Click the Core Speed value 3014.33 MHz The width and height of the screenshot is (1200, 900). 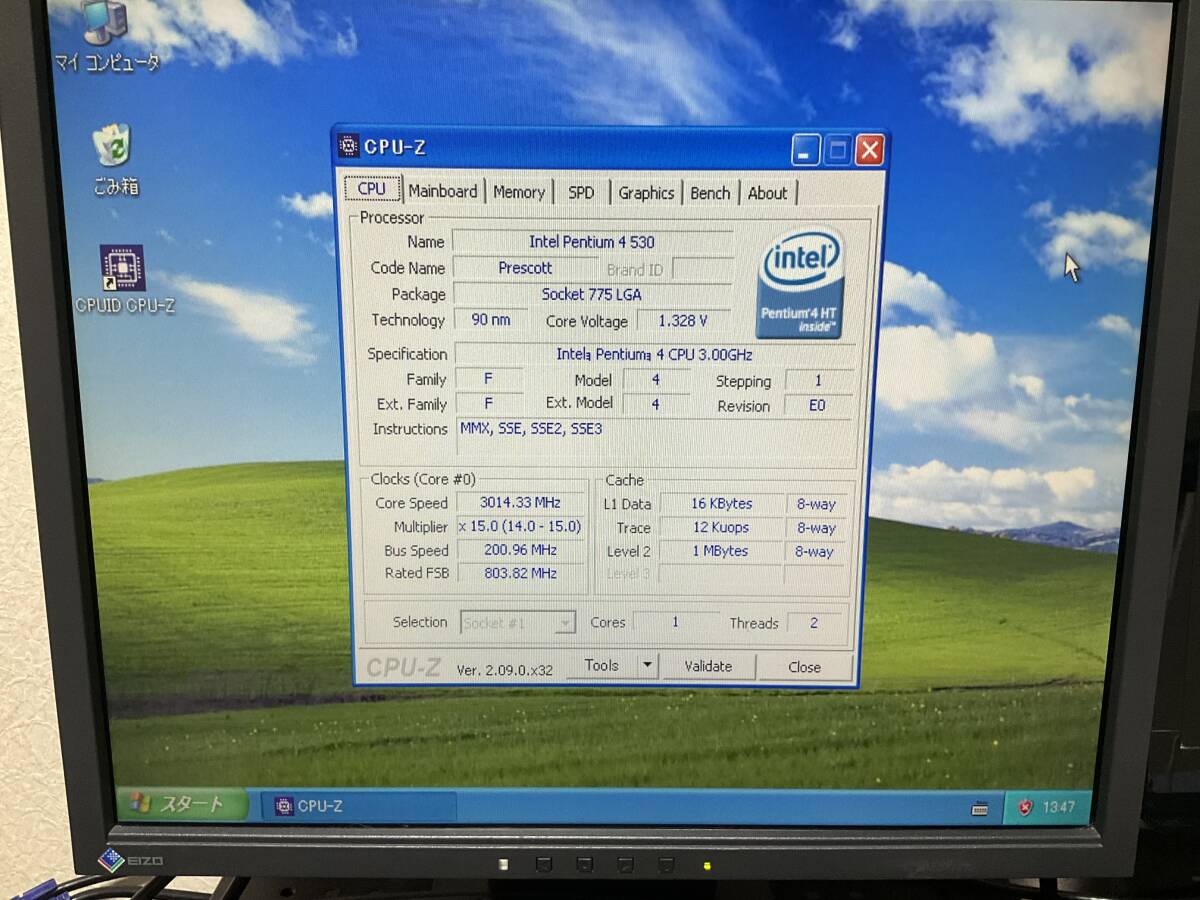coord(520,502)
